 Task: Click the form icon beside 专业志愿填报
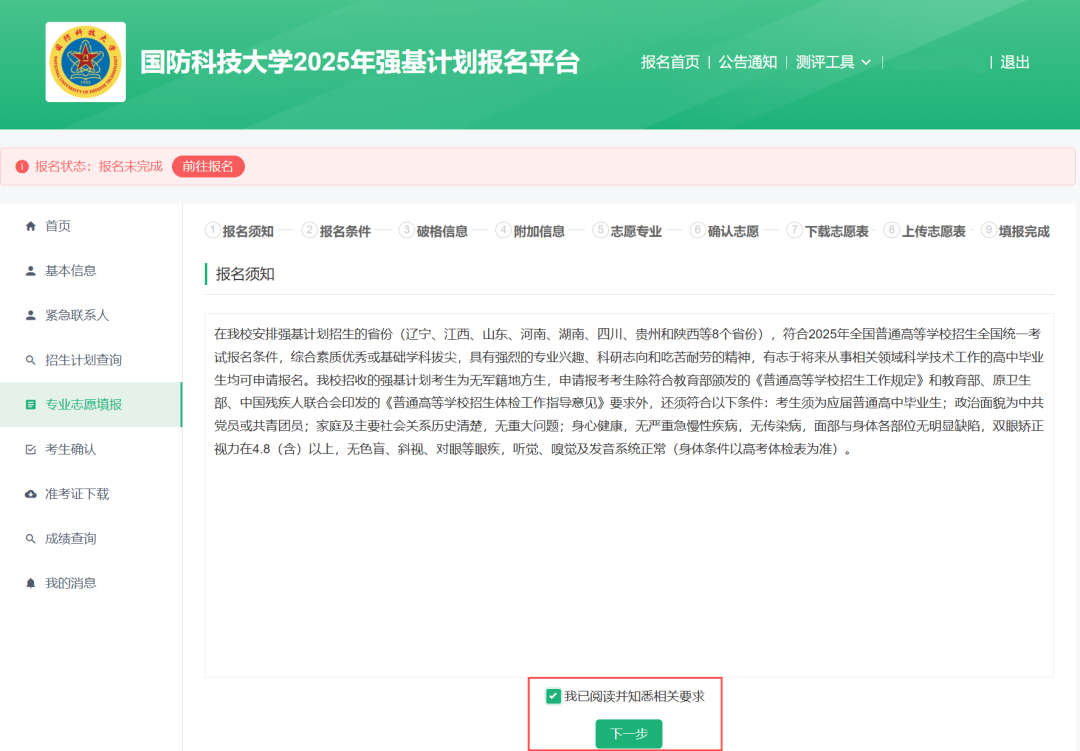(30, 404)
